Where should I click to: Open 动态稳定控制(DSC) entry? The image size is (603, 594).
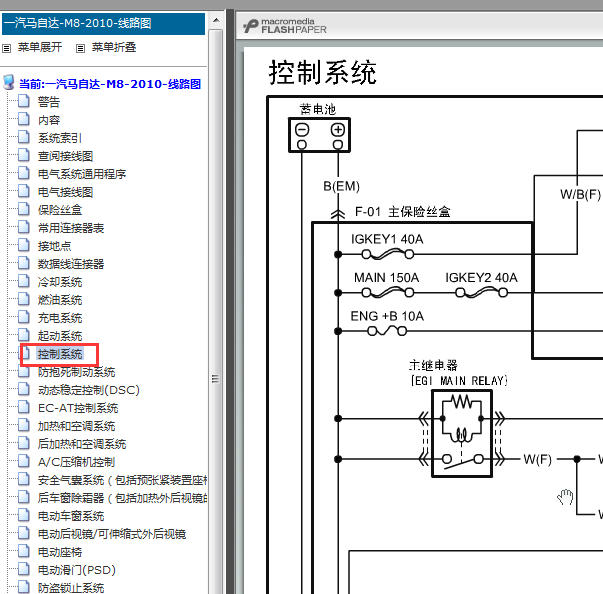[88, 390]
